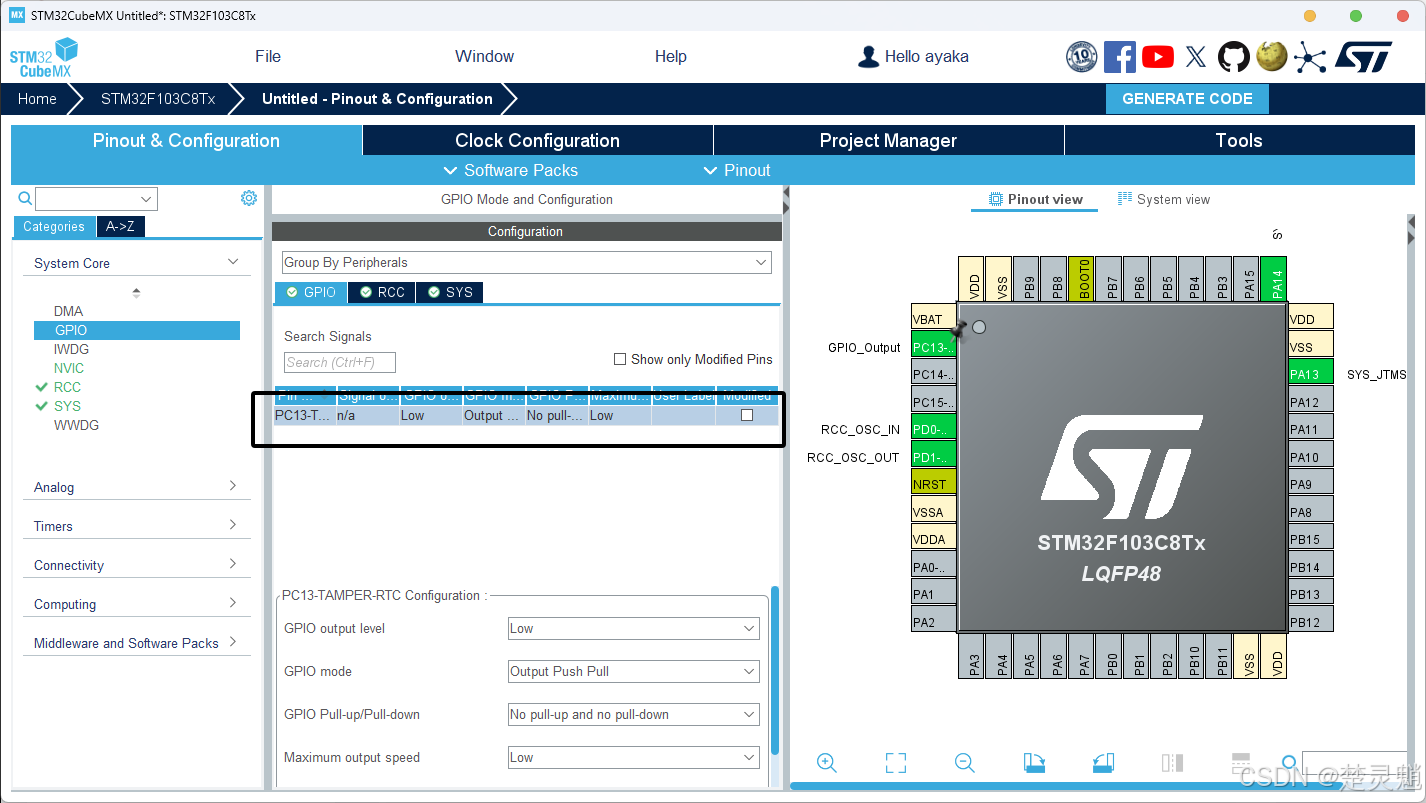Viewport: 1426px width, 803px height.
Task: Open the Pinout dropdown menu
Action: click(737, 170)
